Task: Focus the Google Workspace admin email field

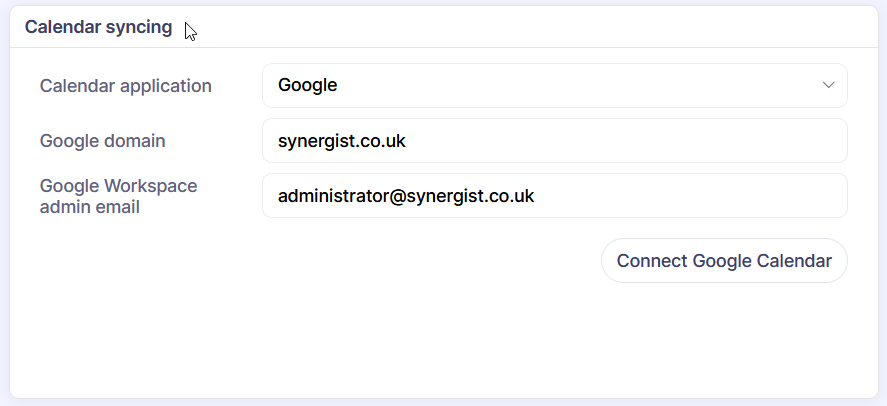Action: pos(554,196)
